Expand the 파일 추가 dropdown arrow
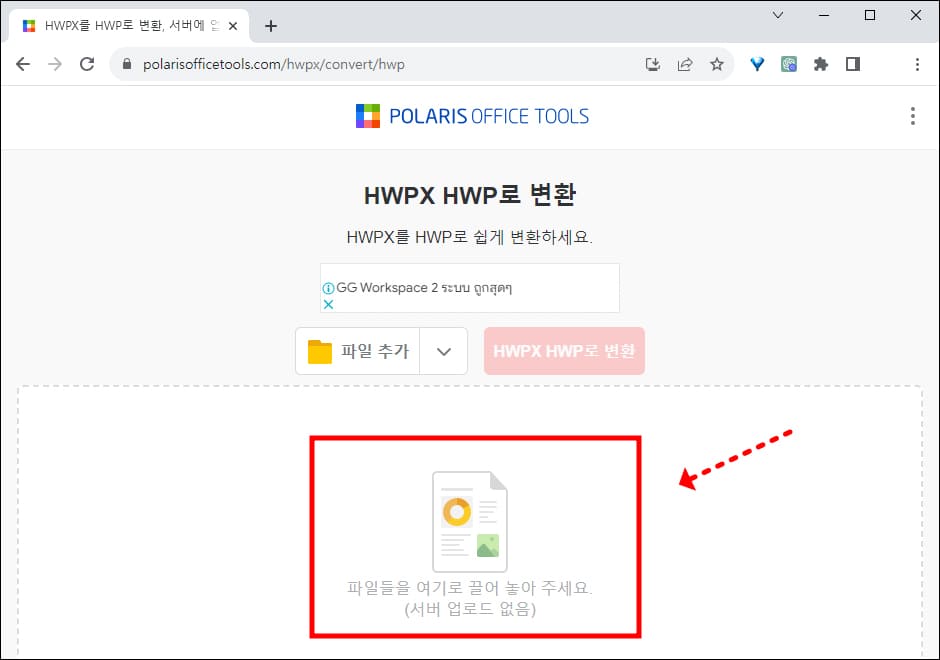Viewport: 940px width, 660px height. pyautogui.click(x=443, y=350)
